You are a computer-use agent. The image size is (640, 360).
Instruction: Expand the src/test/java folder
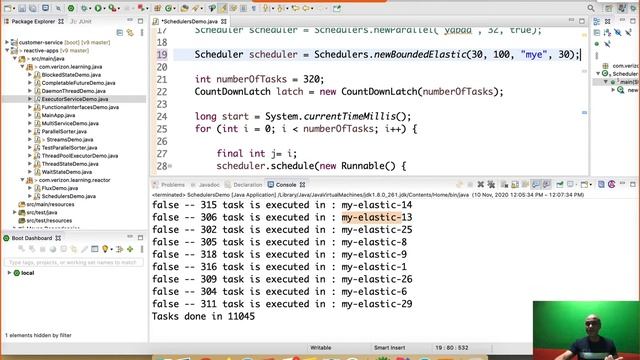[15, 212]
